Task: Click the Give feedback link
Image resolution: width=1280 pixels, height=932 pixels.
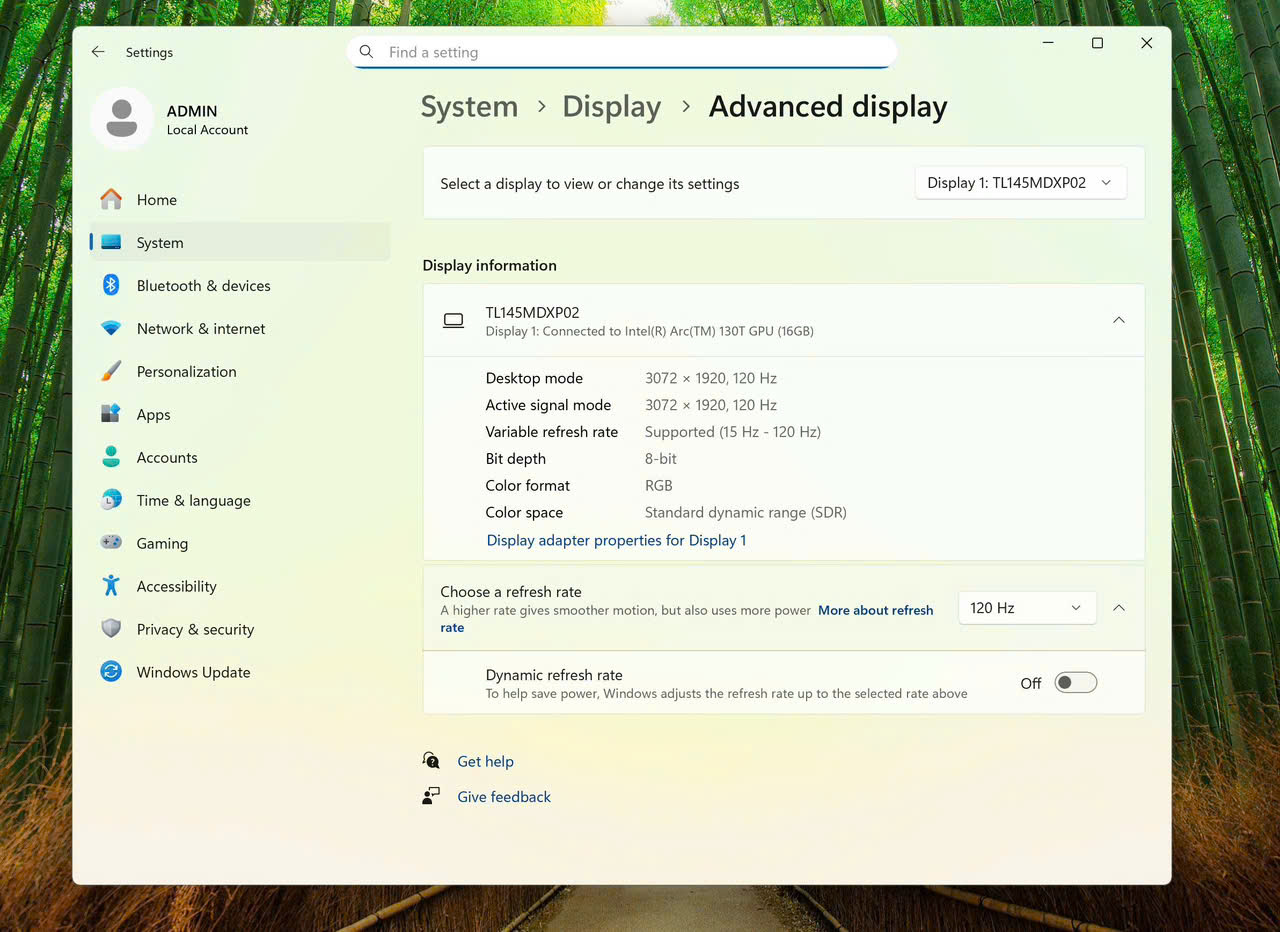Action: coord(504,797)
